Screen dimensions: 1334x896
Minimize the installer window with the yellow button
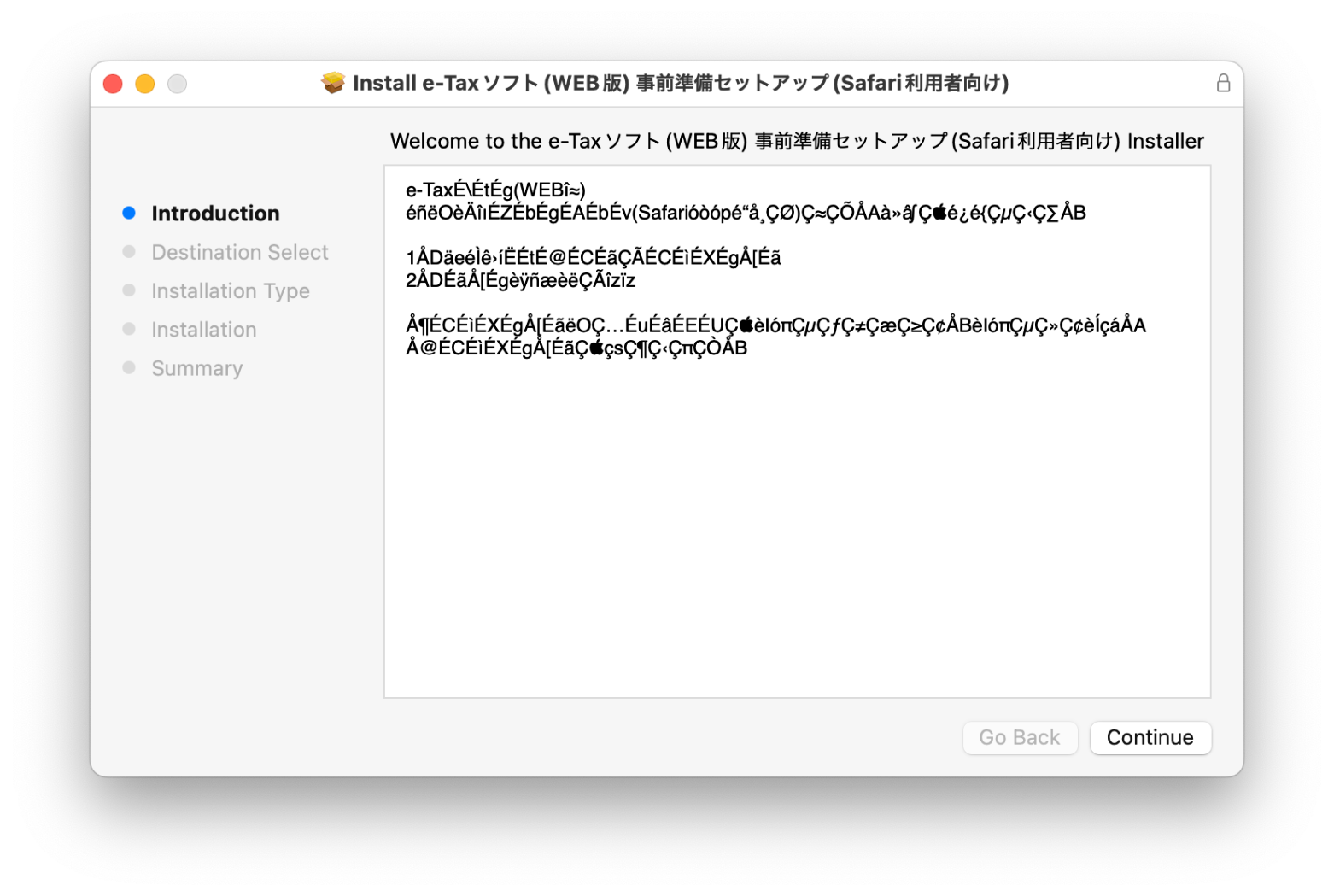pyautogui.click(x=145, y=84)
